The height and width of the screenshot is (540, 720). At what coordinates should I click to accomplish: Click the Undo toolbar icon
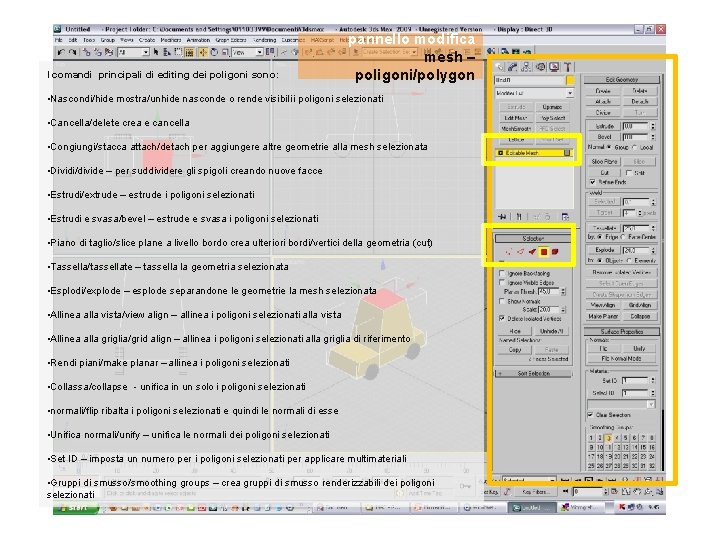62,52
